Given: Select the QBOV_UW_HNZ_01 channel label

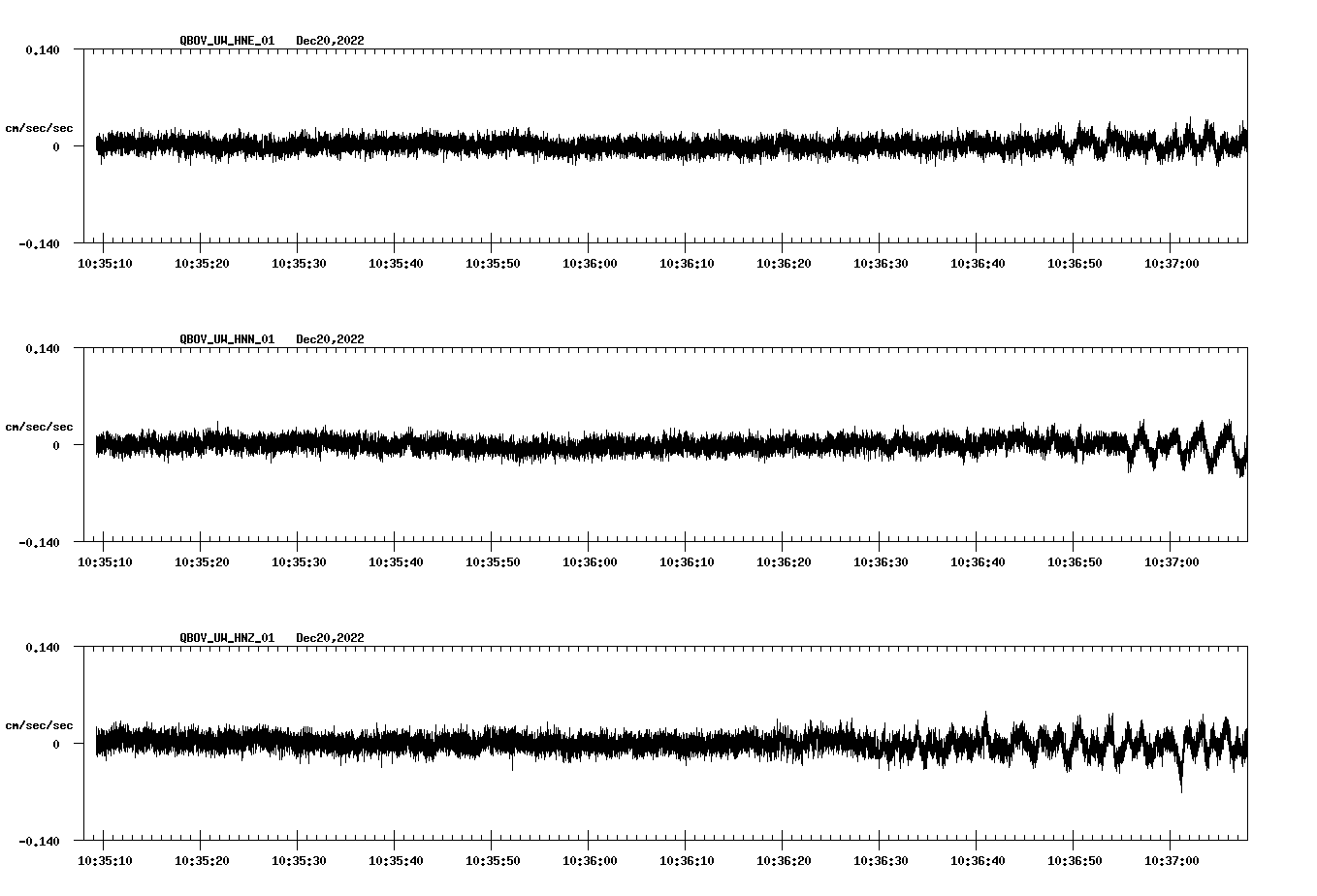Looking at the screenshot, I should [226, 638].
